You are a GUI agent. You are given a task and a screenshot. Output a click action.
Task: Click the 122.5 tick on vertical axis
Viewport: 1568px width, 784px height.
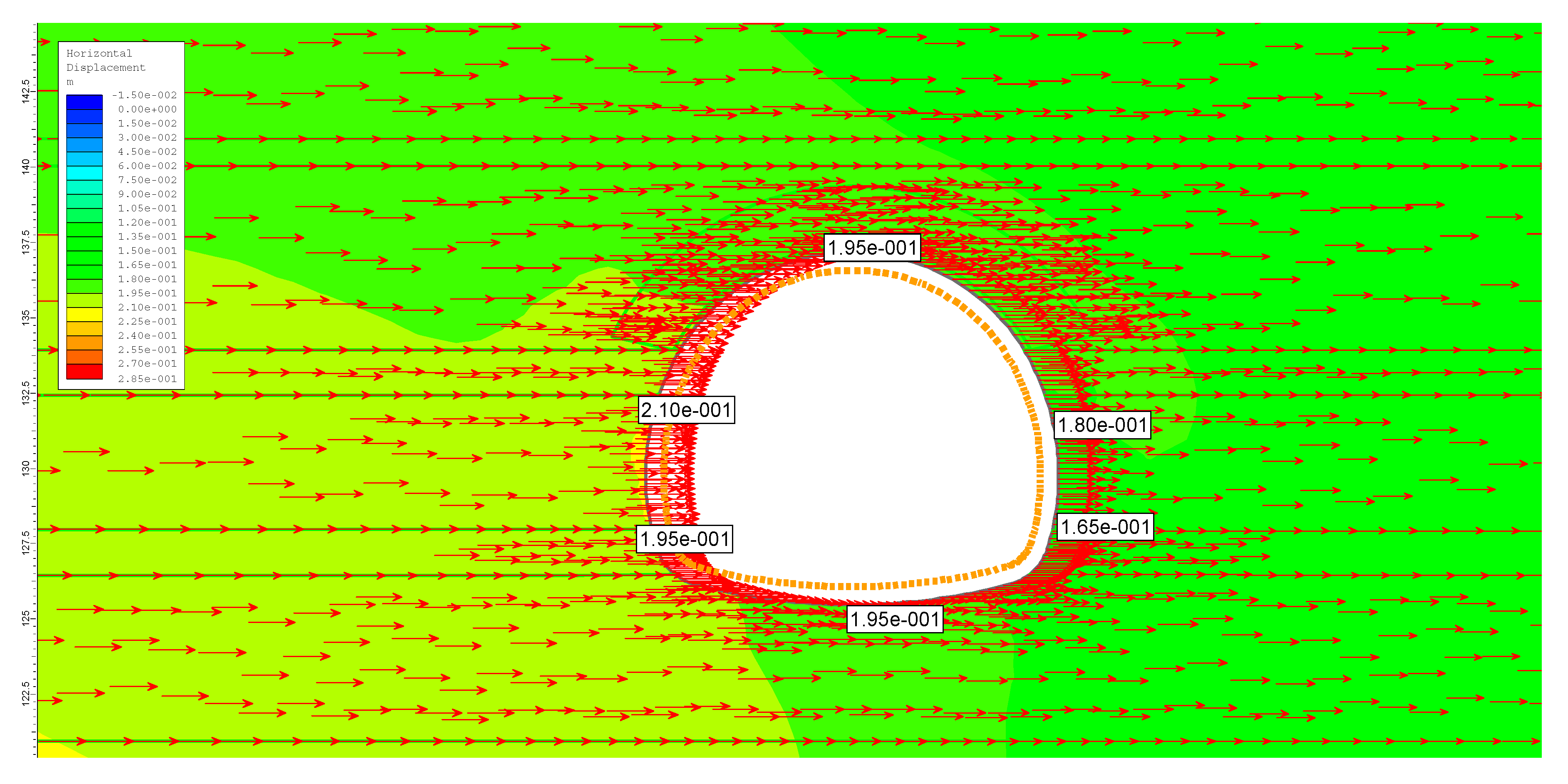point(25,693)
